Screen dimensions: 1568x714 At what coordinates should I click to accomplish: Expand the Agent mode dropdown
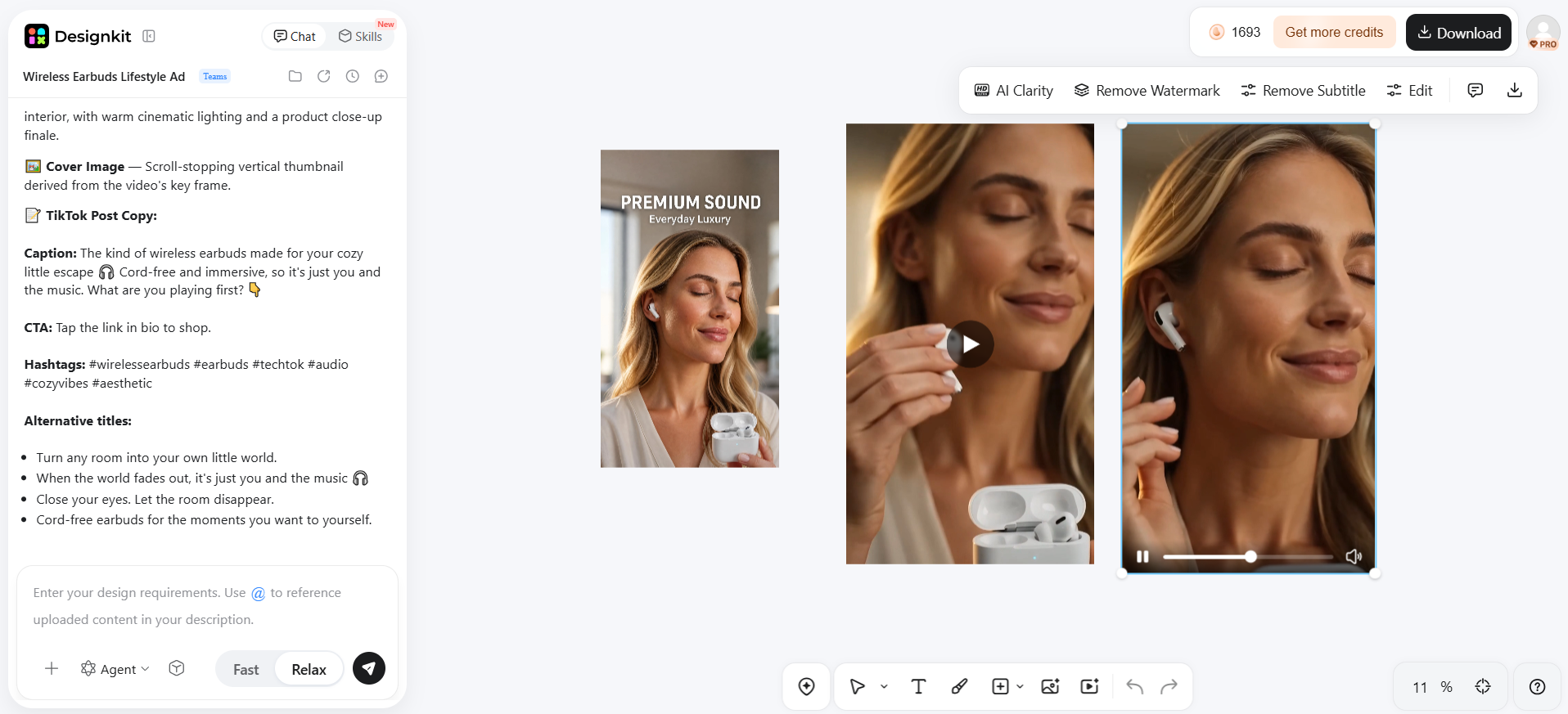click(x=115, y=669)
